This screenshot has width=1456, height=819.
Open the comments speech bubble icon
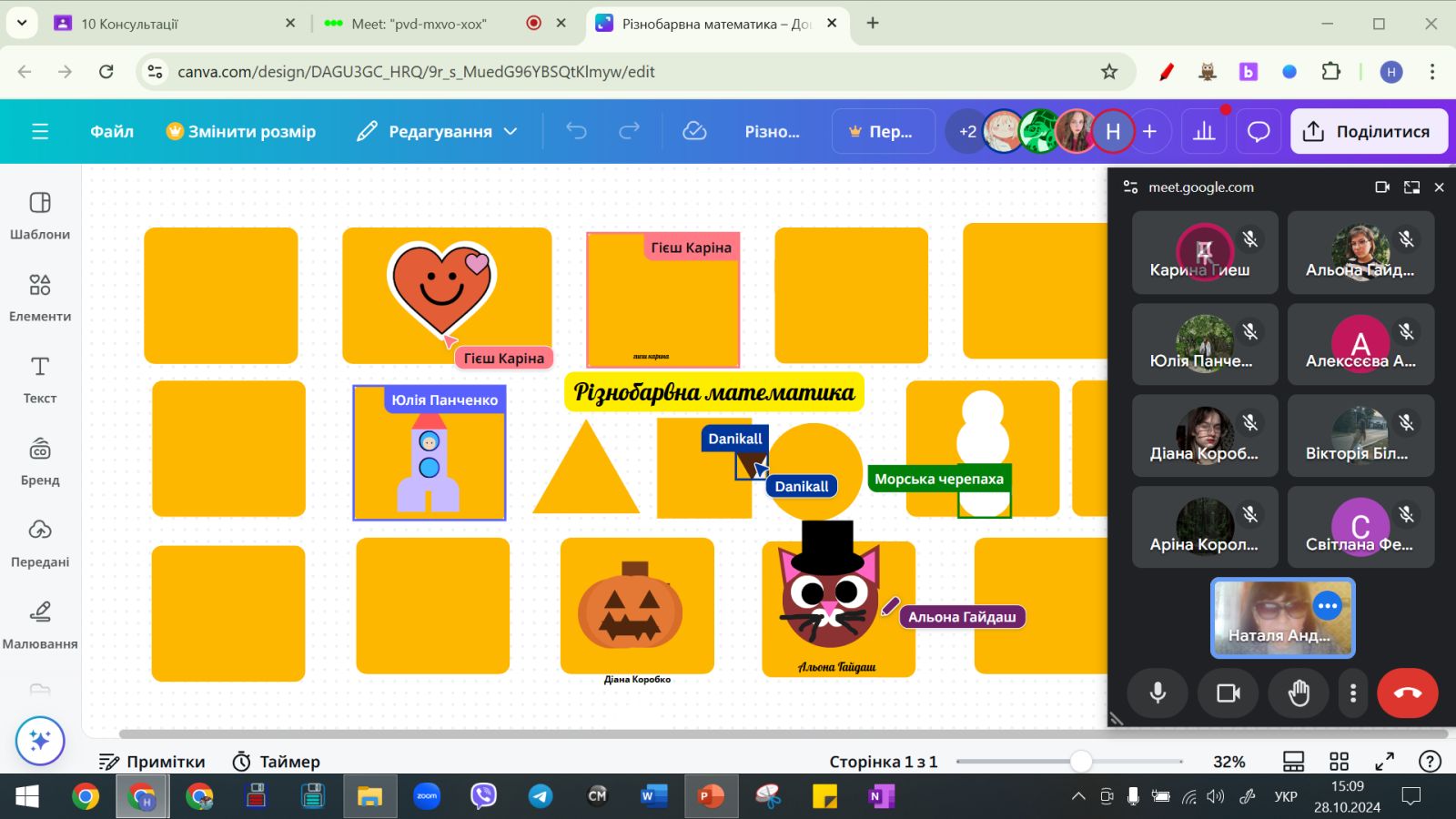click(x=1258, y=132)
